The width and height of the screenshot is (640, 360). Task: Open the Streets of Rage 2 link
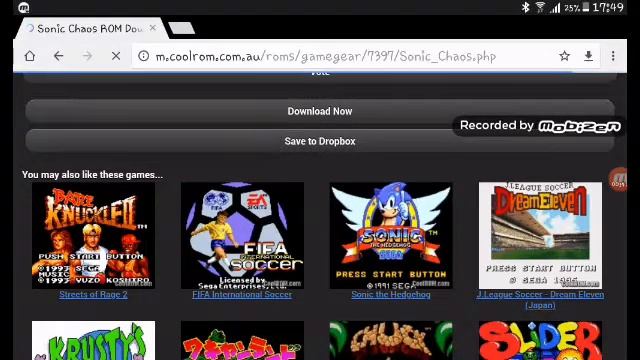click(93, 295)
